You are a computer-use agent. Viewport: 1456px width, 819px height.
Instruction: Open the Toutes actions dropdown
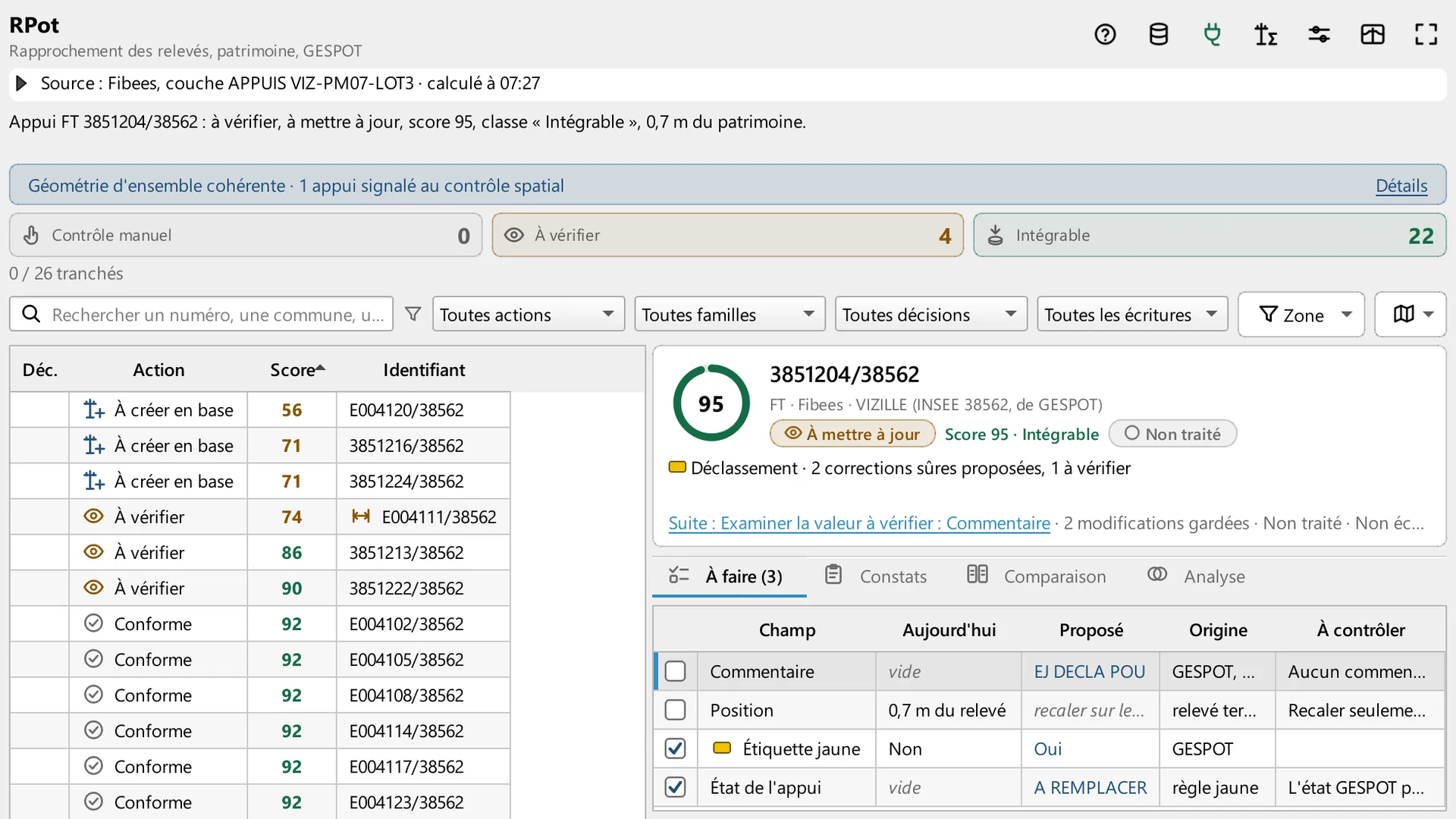click(528, 314)
